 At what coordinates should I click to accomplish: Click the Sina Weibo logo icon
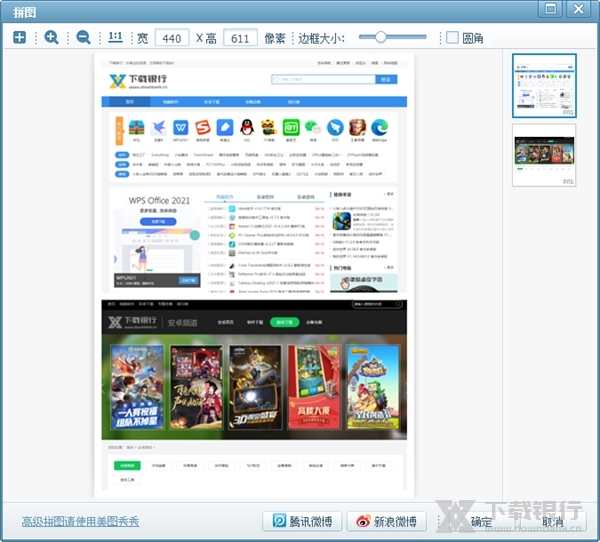pyautogui.click(x=360, y=521)
